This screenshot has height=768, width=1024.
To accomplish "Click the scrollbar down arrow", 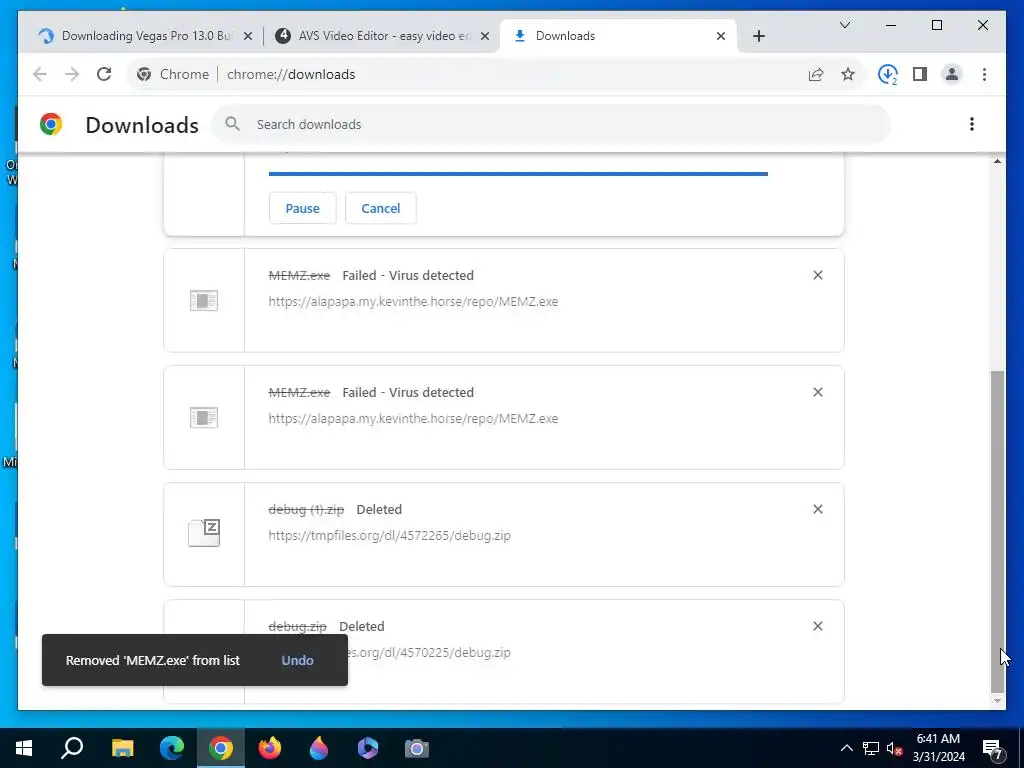I will (997, 701).
